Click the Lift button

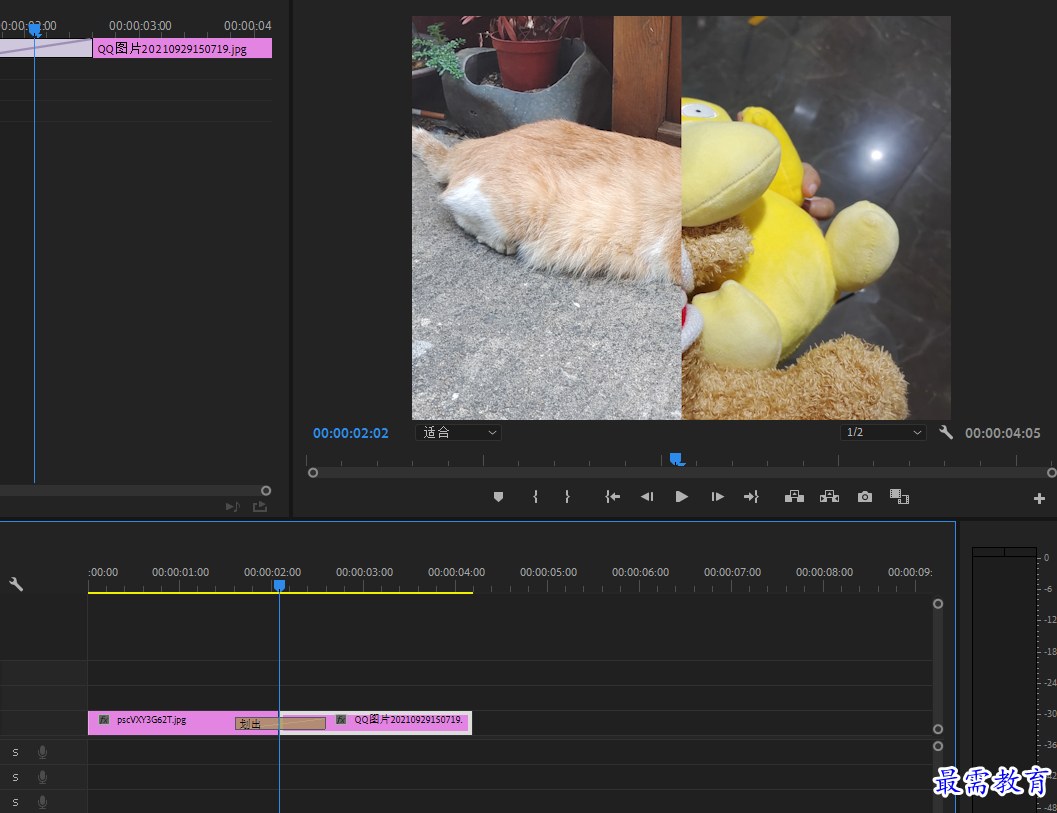[x=794, y=497]
